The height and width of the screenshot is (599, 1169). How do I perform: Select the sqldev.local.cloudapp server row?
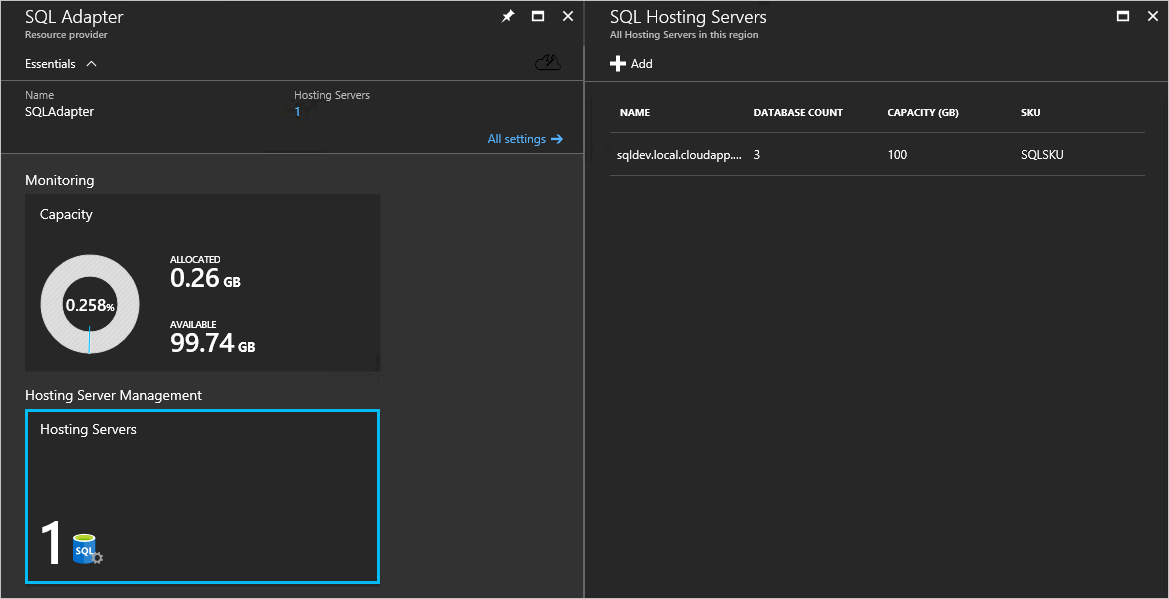(680, 154)
